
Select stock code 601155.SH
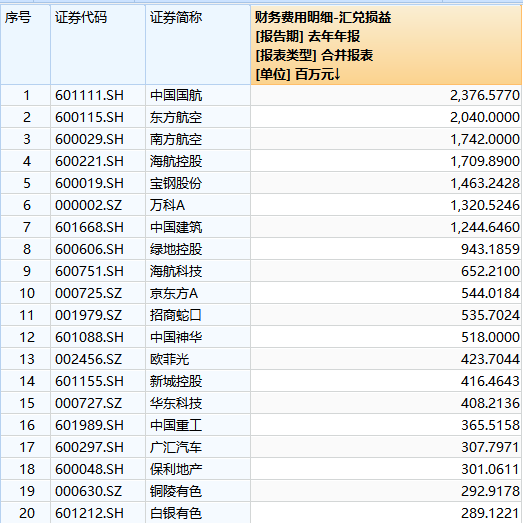tap(89, 382)
